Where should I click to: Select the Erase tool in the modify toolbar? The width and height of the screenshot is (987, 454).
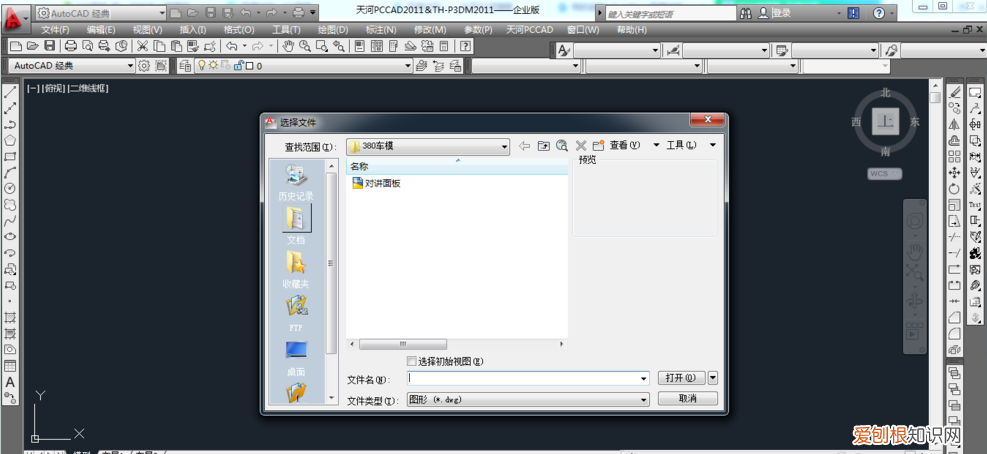[x=954, y=92]
